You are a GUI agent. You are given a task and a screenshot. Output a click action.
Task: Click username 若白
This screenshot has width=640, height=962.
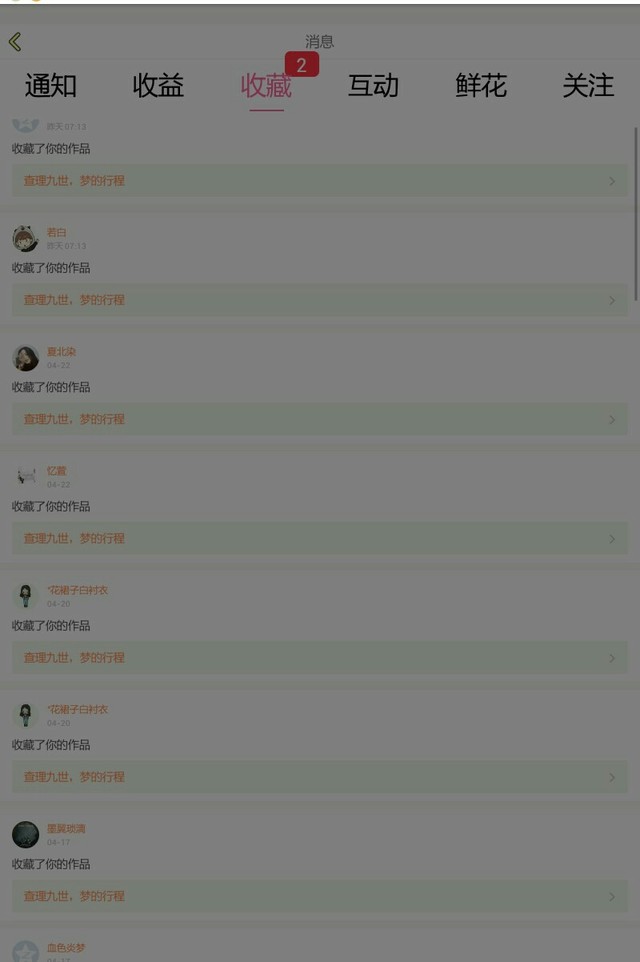click(56, 232)
